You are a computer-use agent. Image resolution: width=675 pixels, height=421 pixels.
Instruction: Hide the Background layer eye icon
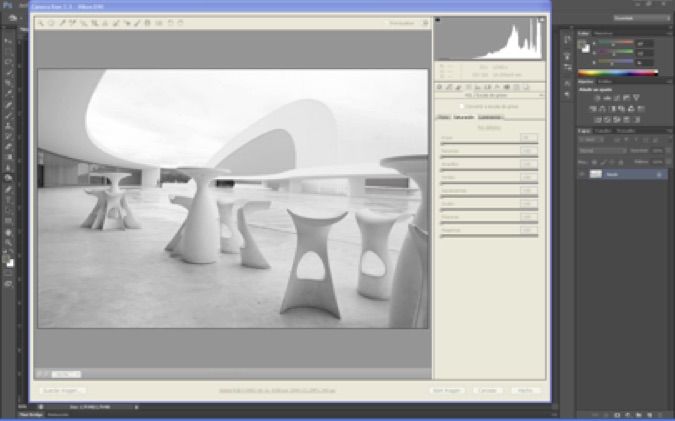point(582,174)
